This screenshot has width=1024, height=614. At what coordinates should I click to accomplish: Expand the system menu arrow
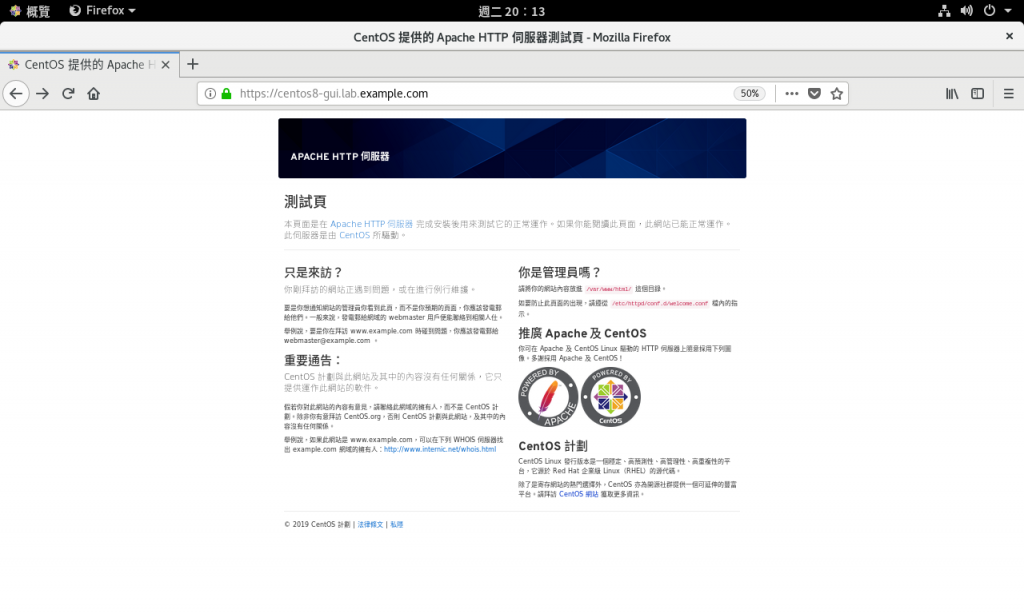pyautogui.click(x=1008, y=10)
